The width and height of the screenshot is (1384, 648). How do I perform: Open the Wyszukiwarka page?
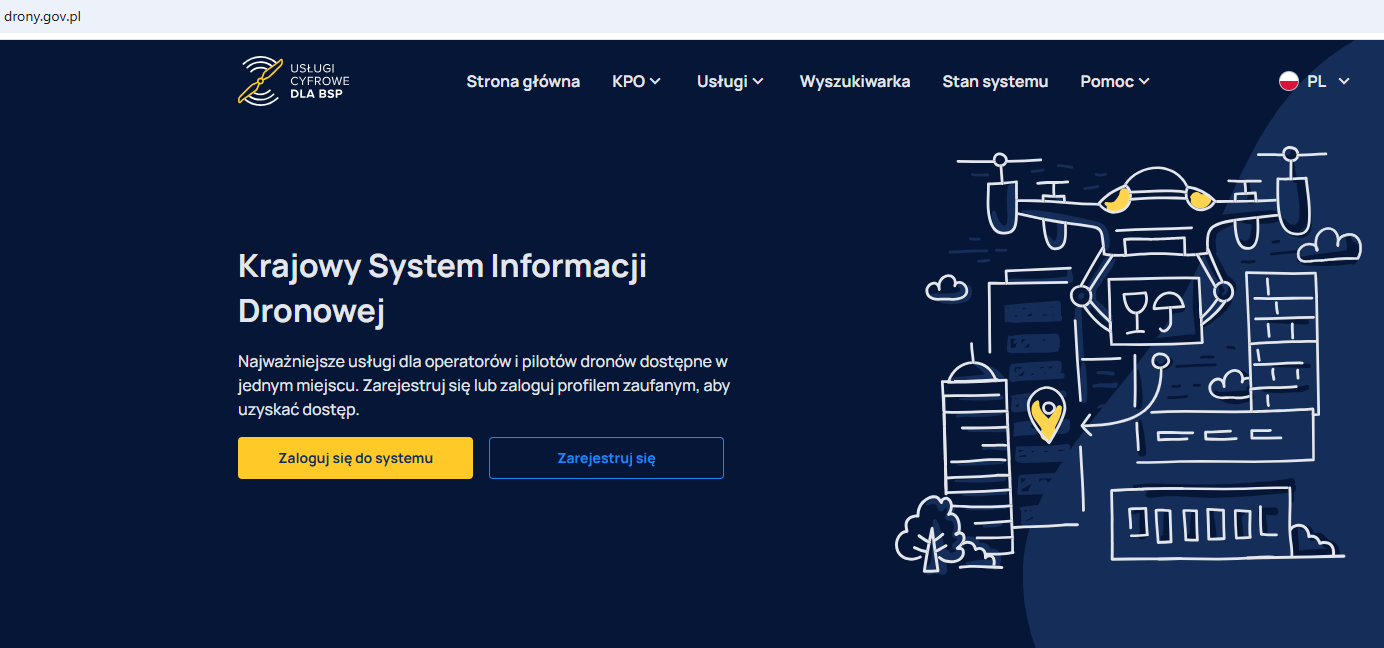tap(855, 81)
